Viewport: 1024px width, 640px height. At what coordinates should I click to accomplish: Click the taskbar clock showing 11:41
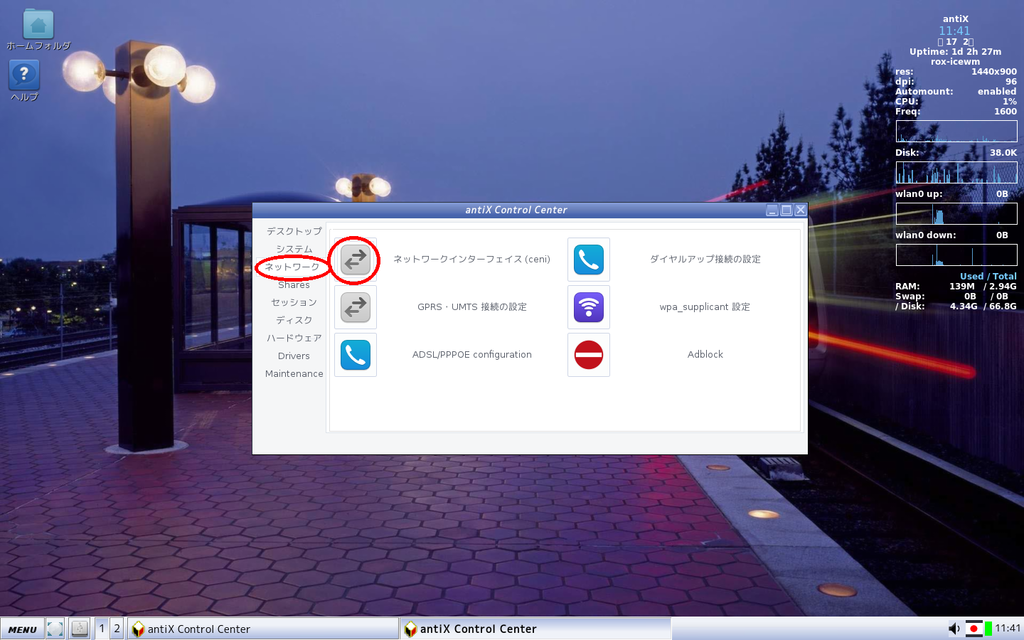(1008, 628)
